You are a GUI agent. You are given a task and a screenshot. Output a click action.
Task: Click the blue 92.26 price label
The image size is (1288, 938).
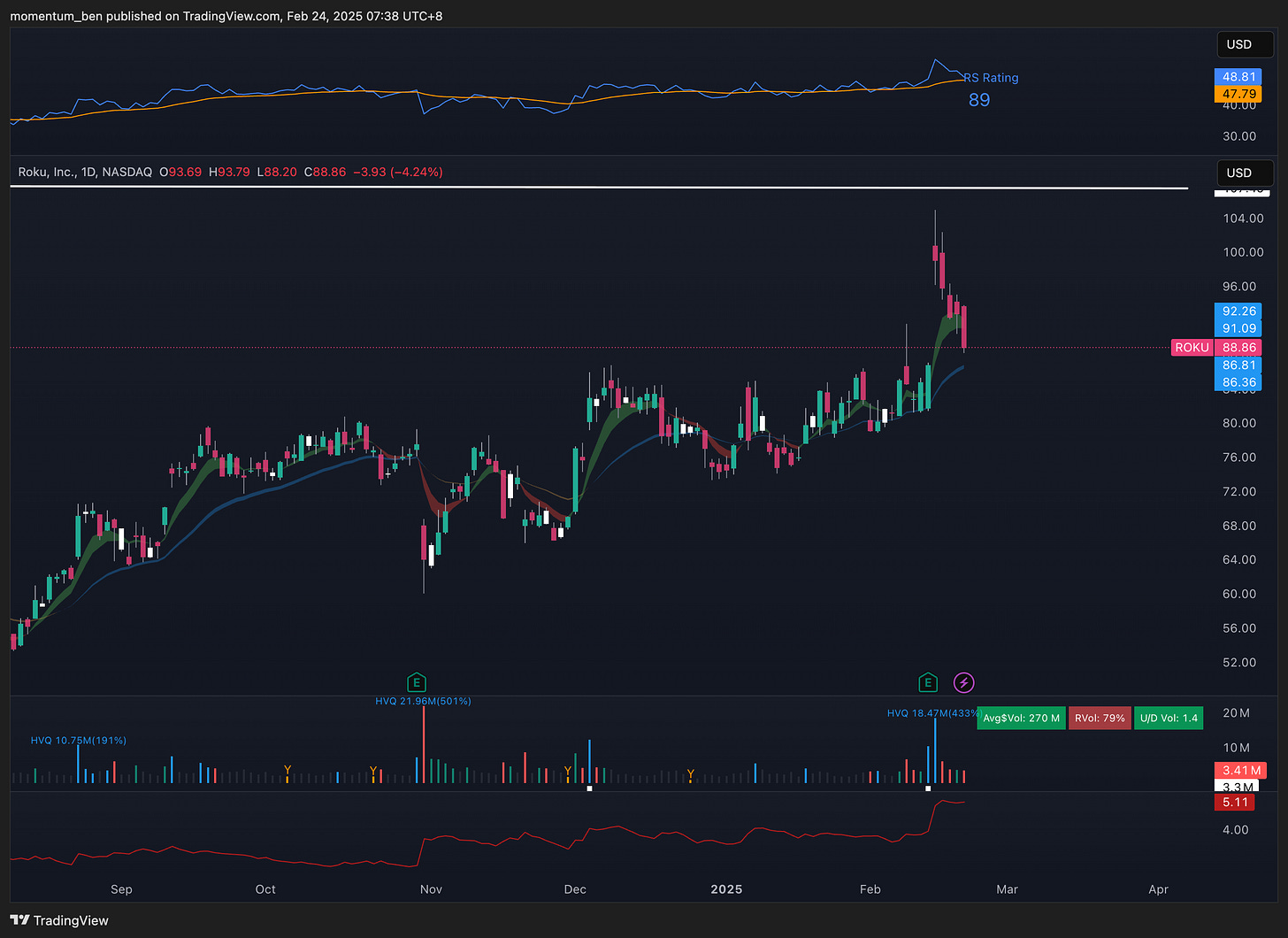1239,311
